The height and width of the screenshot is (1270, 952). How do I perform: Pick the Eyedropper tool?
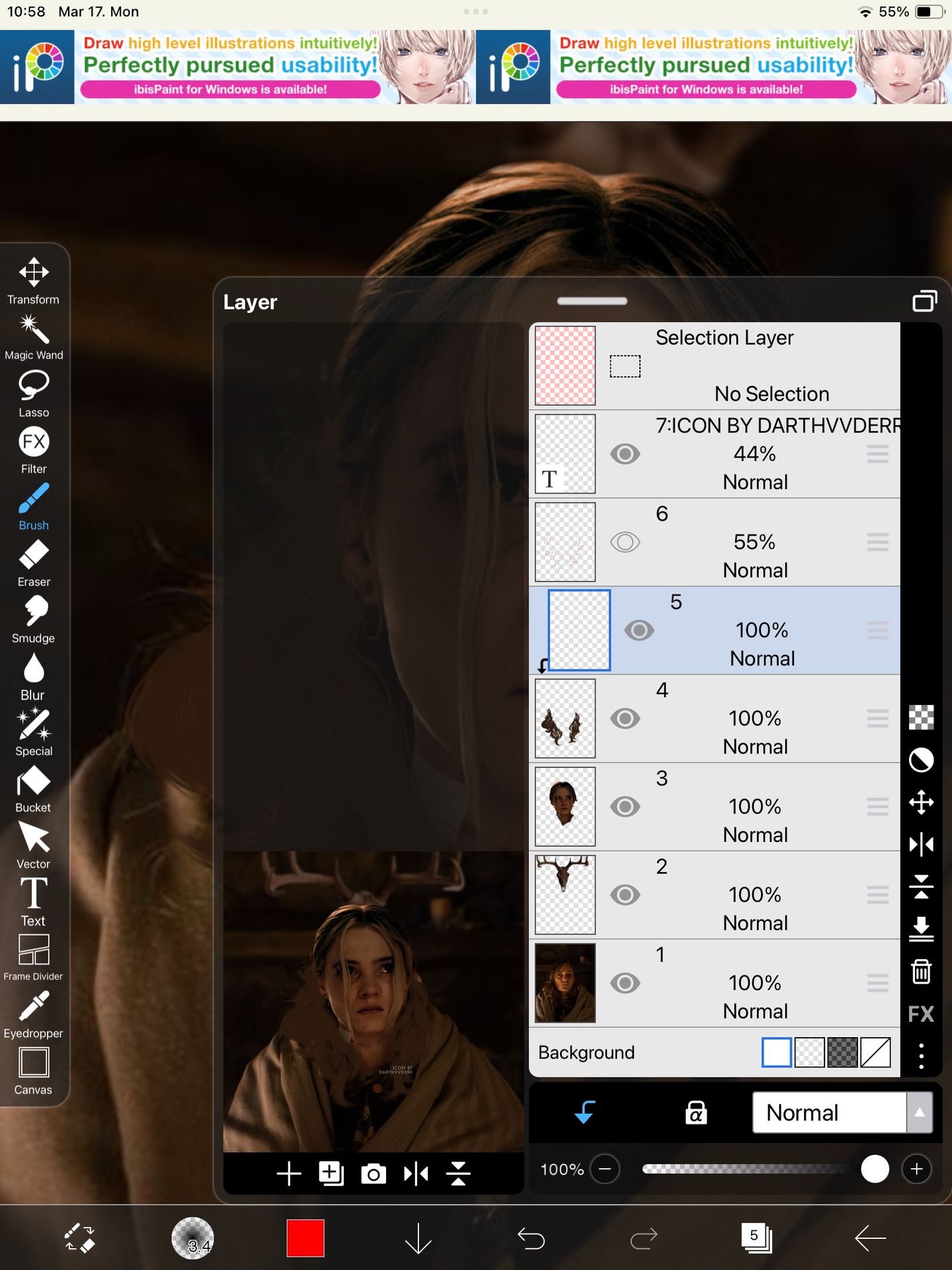point(34,1015)
